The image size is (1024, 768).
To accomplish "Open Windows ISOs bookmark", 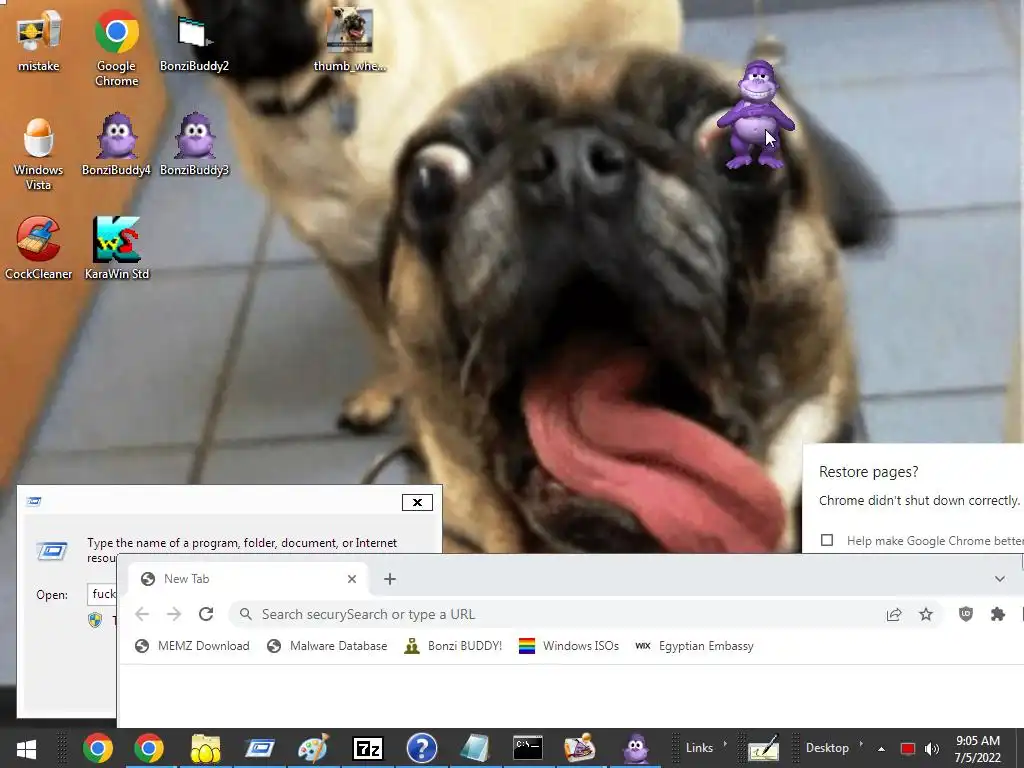I will point(569,646).
